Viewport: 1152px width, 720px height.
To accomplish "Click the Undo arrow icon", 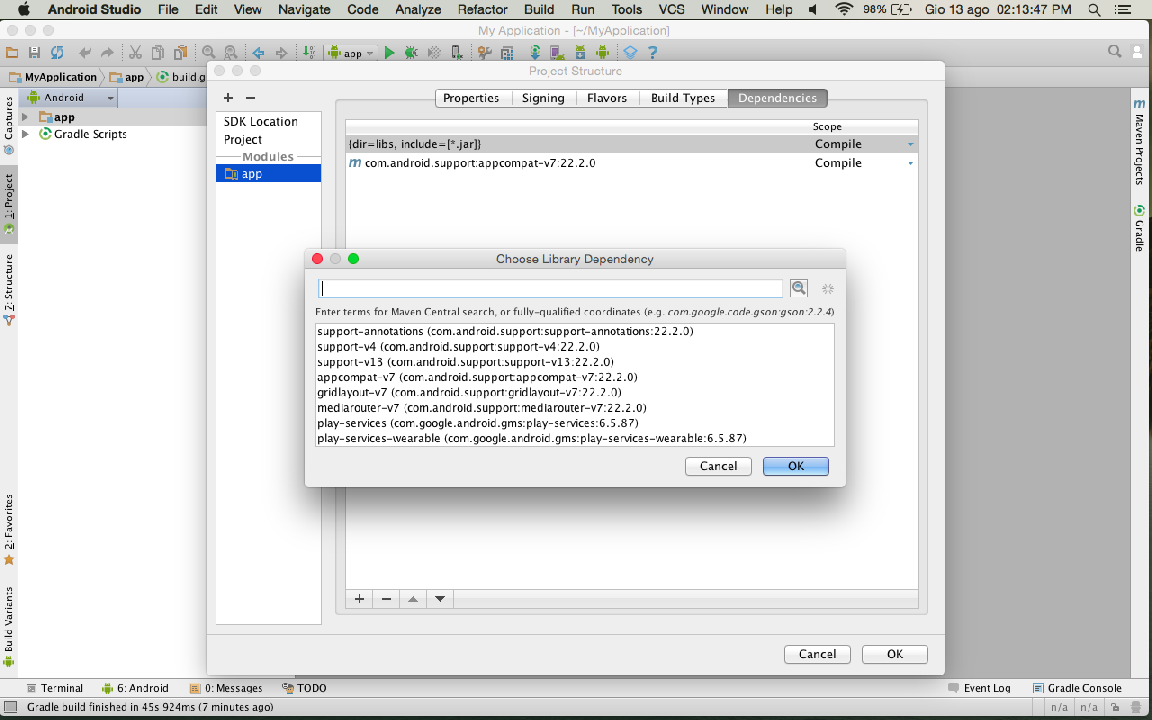I will pos(85,53).
